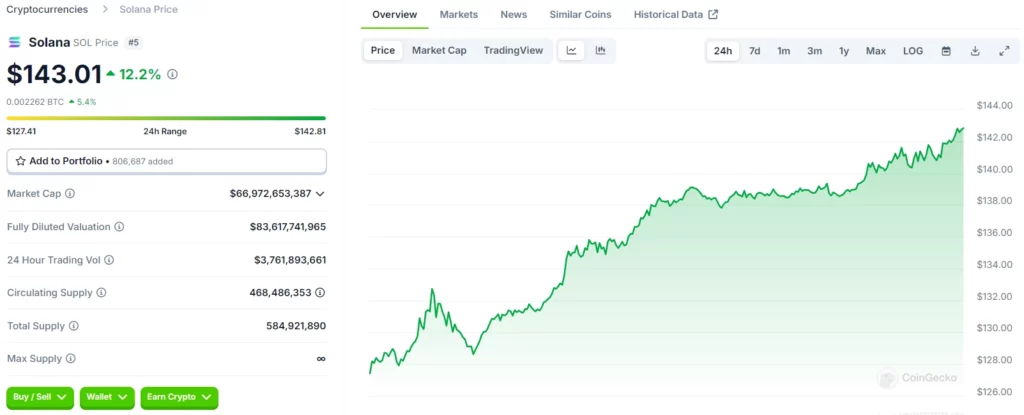Select the 1m time range

(x=784, y=51)
